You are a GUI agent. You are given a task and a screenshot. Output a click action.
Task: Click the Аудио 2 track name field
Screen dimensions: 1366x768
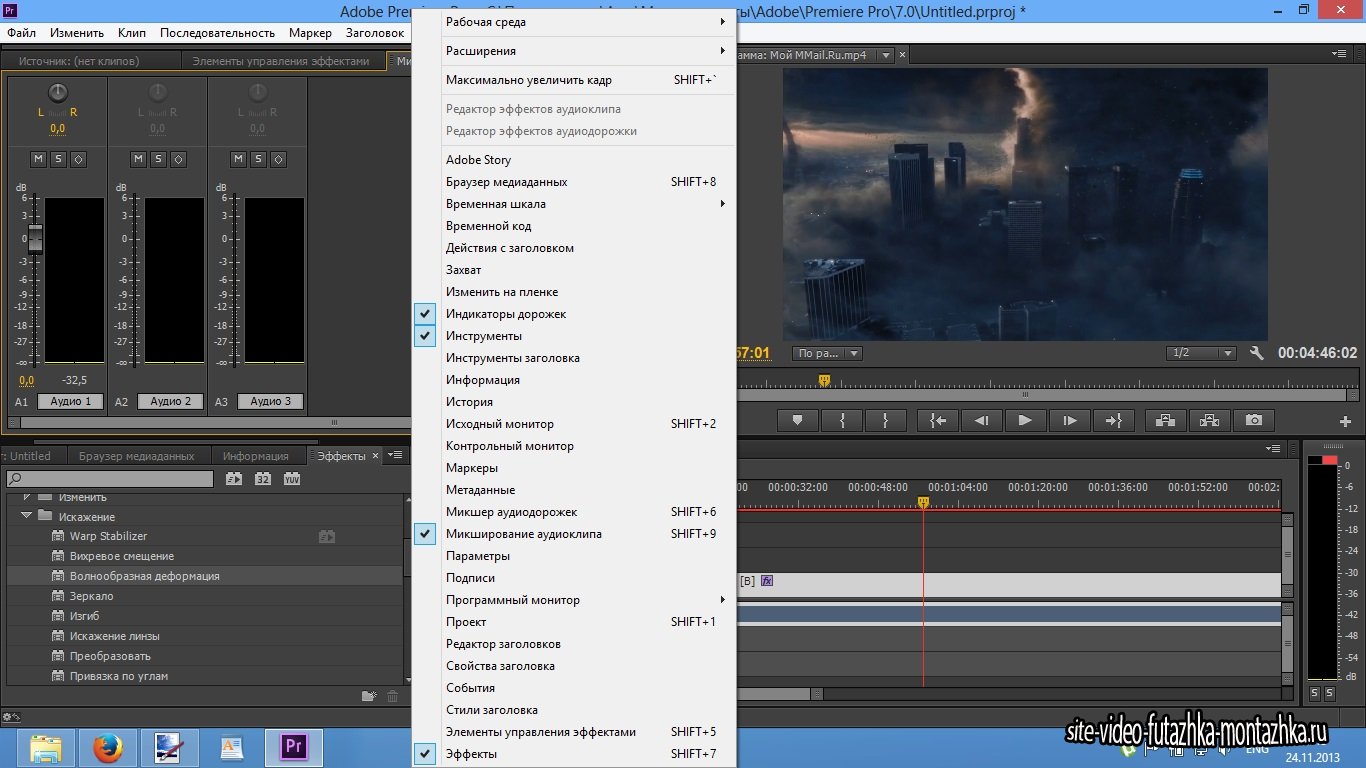[x=171, y=401]
